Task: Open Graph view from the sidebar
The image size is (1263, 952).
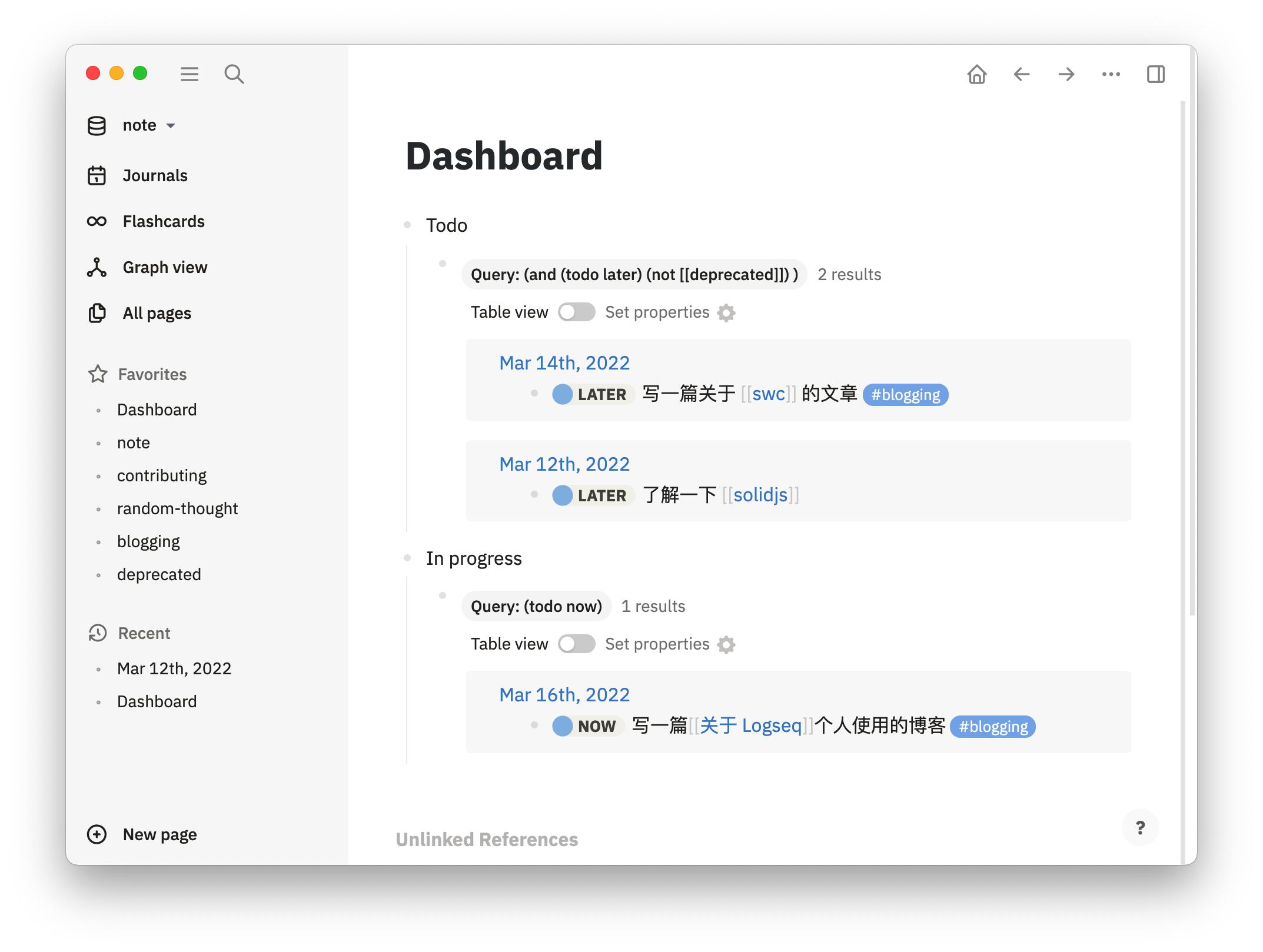Action: pos(164,267)
